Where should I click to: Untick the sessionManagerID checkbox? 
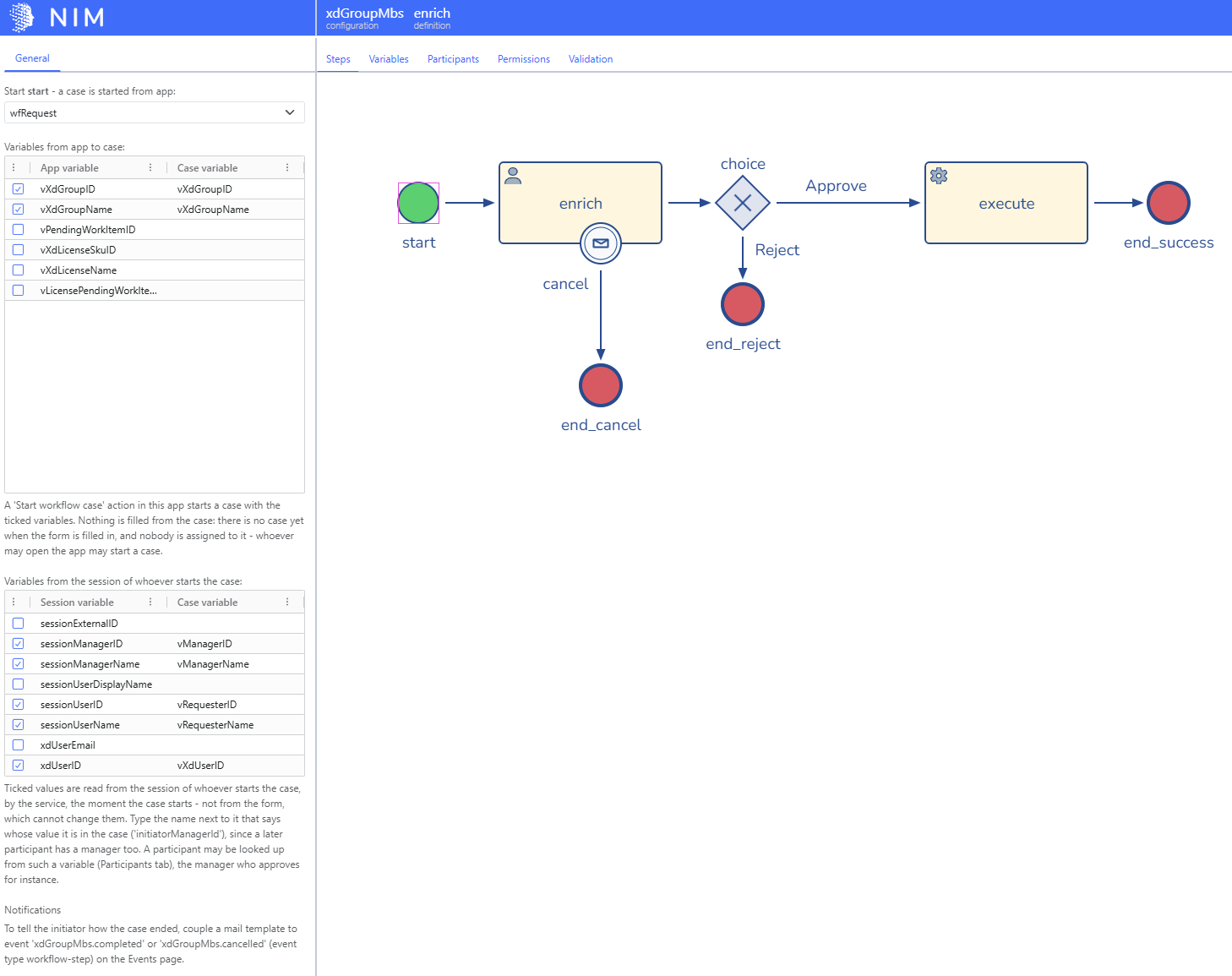pos(18,644)
